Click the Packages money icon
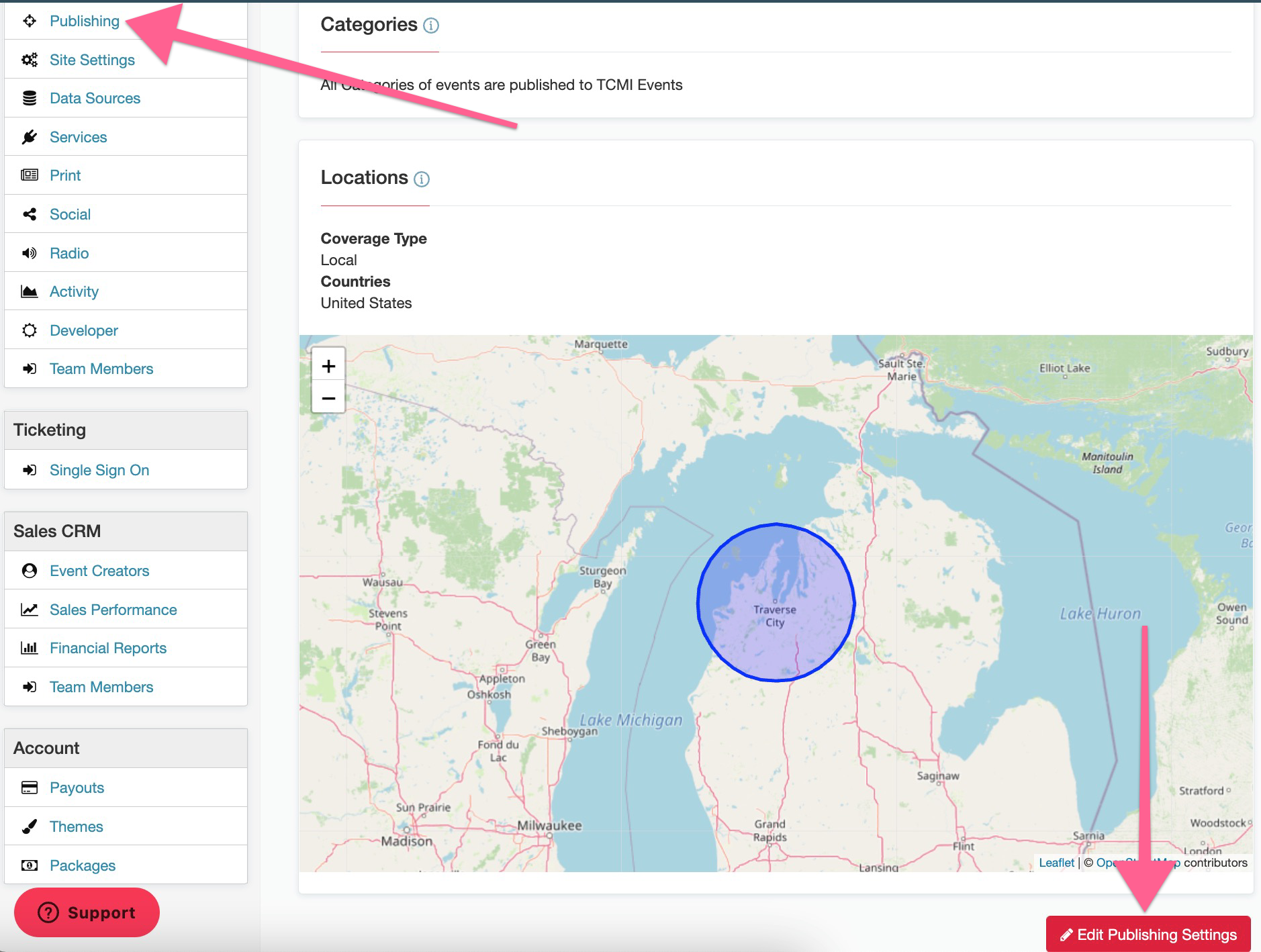Screen dimensions: 1261x952 [30, 865]
